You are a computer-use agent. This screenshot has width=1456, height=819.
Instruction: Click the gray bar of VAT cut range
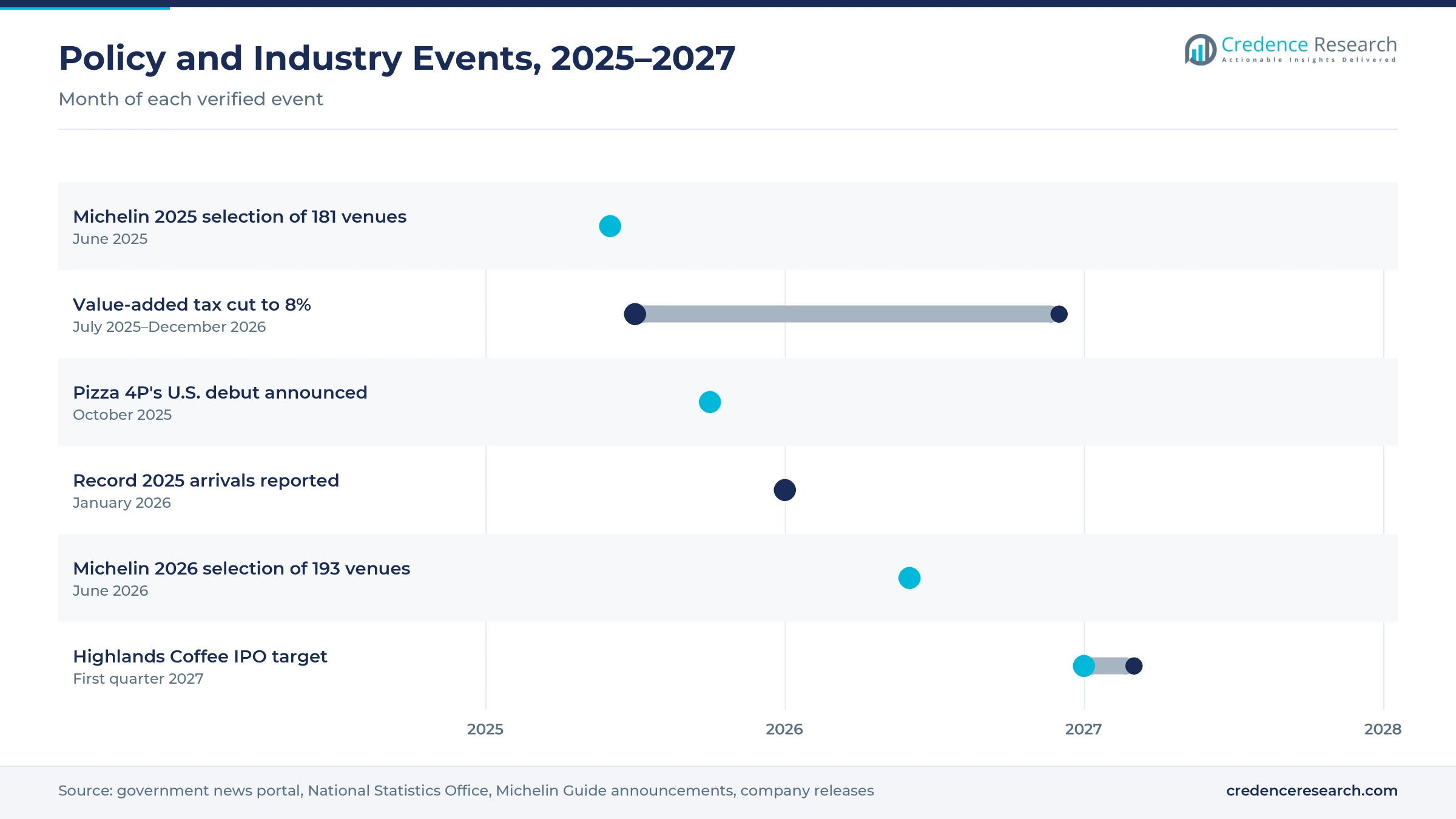[847, 314]
